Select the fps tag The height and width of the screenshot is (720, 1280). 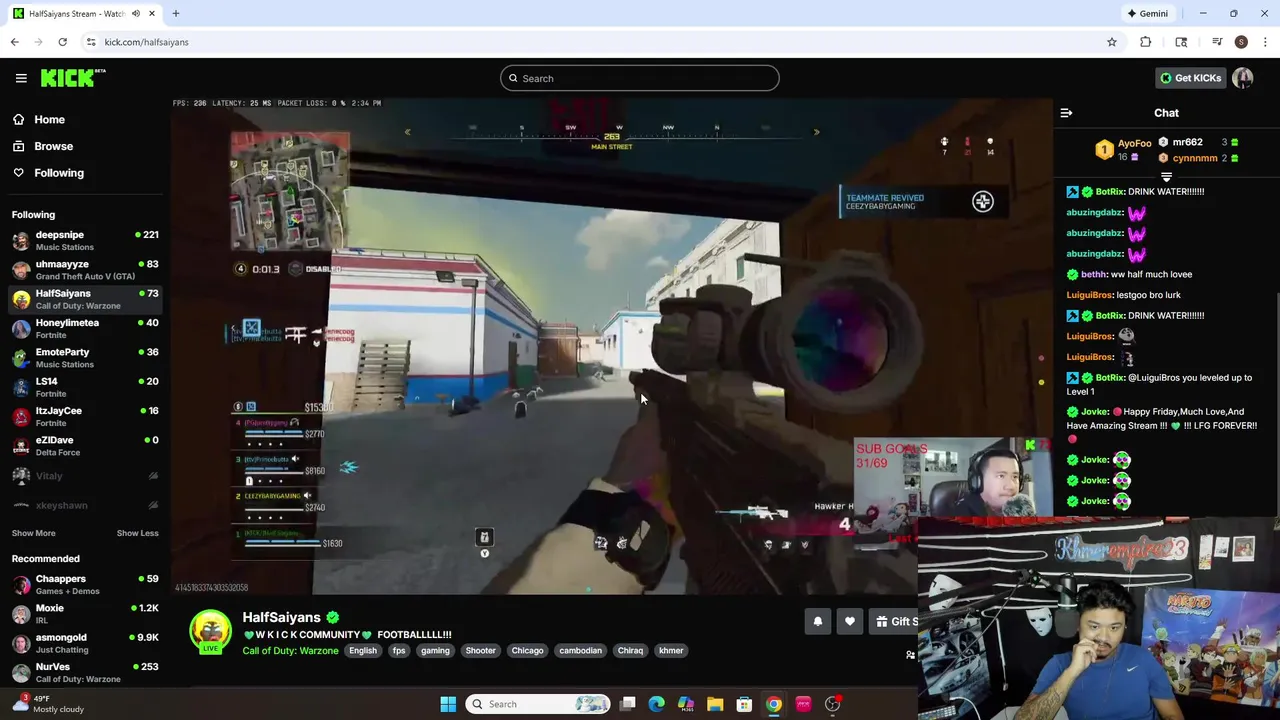point(399,651)
